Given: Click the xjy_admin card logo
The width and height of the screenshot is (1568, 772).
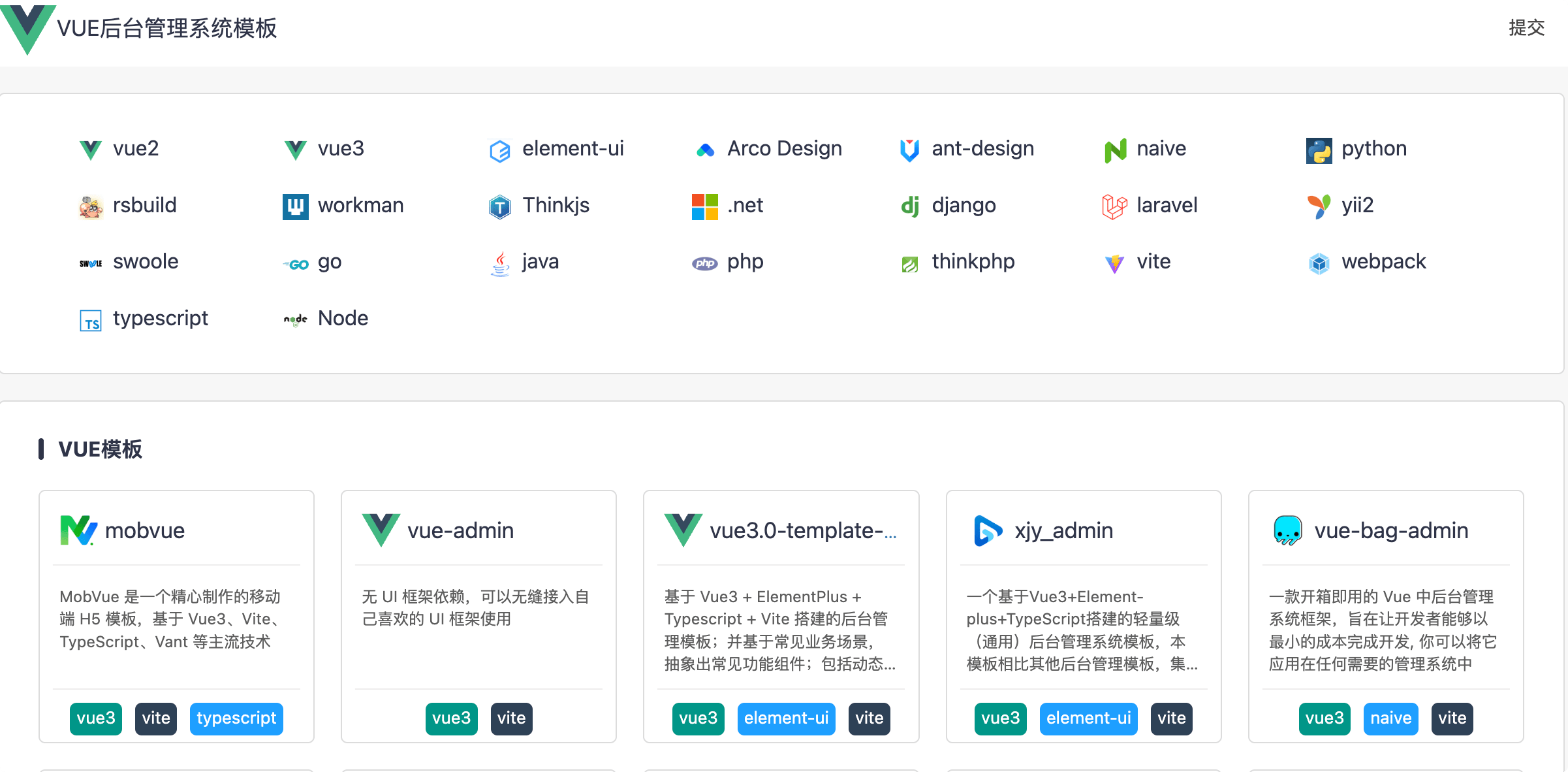Looking at the screenshot, I should click(x=988, y=530).
